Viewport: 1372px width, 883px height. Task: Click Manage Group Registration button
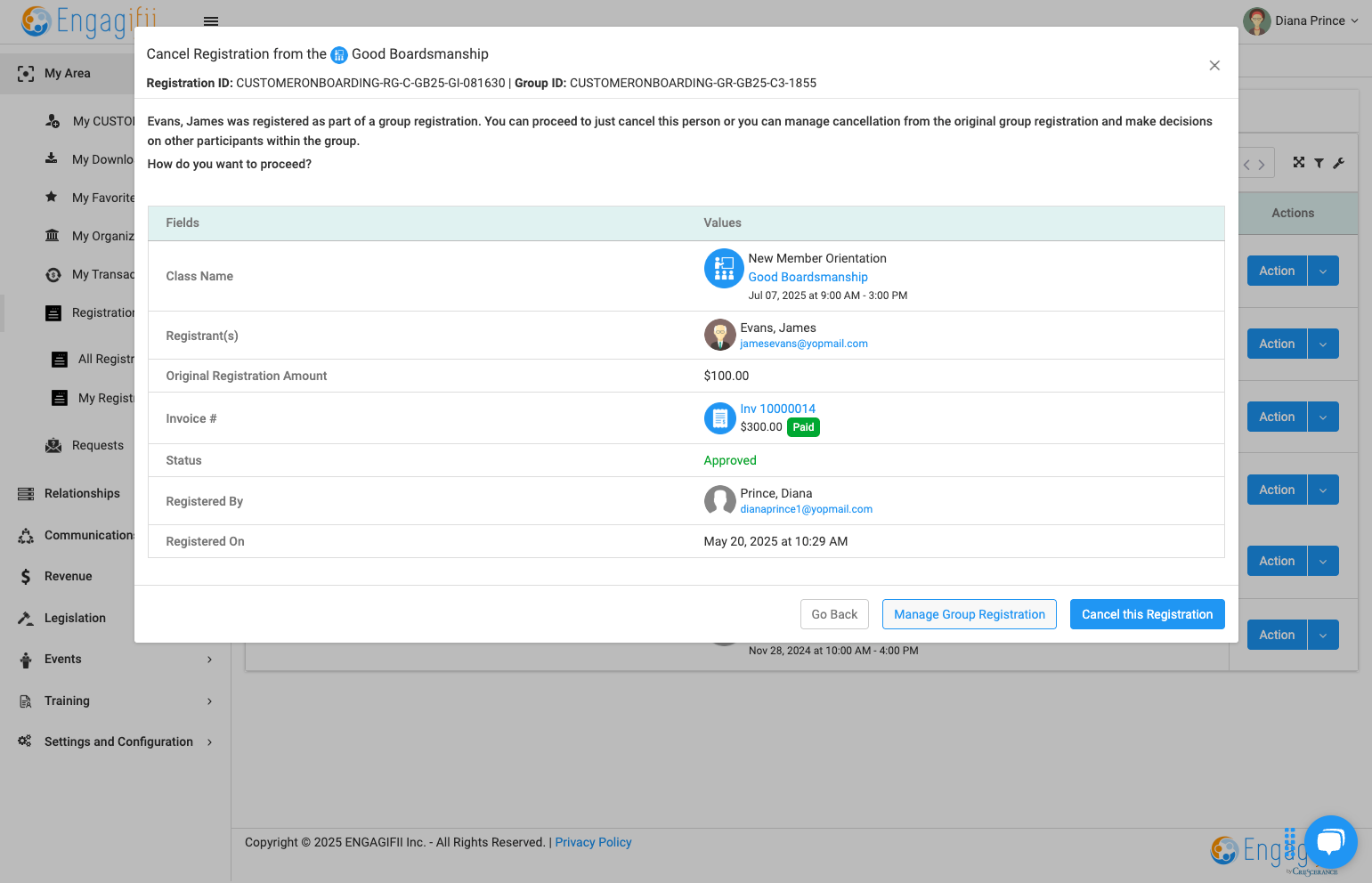click(x=970, y=614)
